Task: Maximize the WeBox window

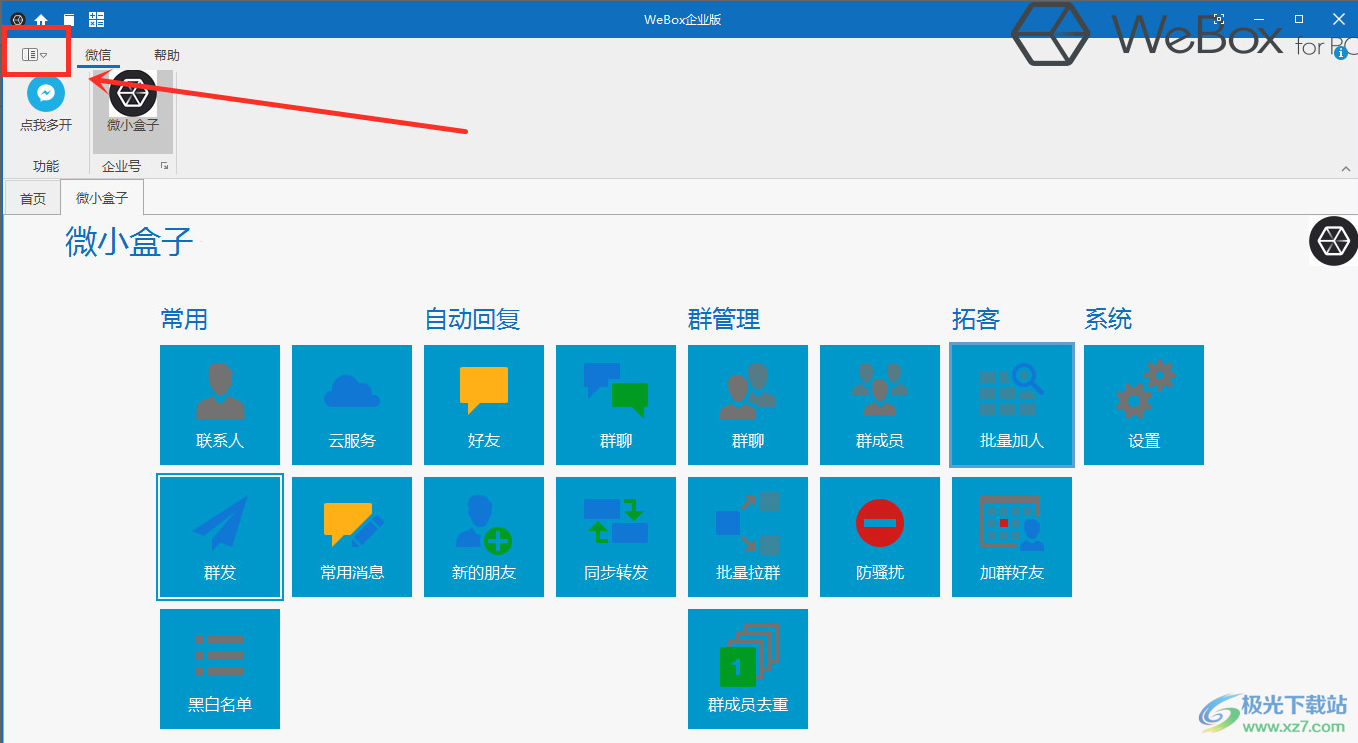Action: (x=1299, y=19)
